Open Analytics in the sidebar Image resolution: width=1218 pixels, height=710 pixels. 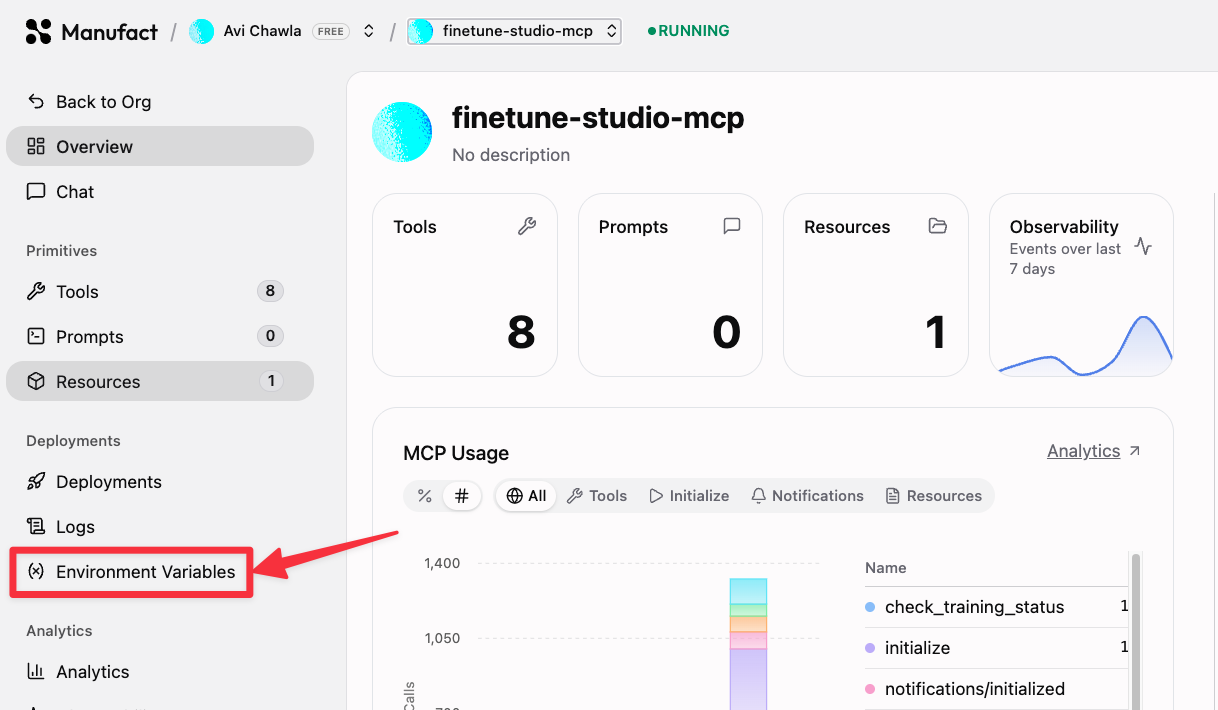(160, 671)
